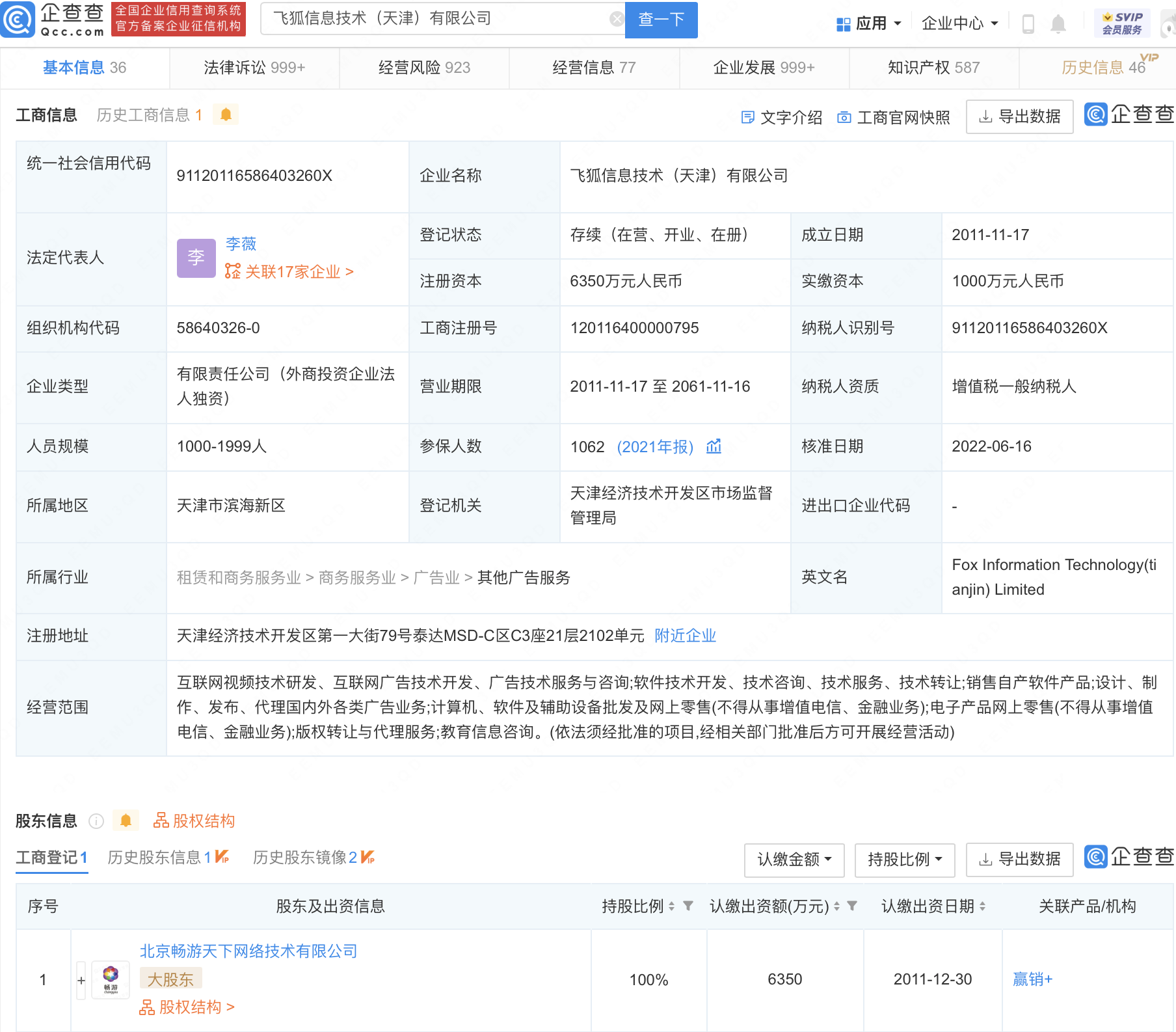Open the 持股比例 filter dropdown
The width and height of the screenshot is (1176, 1032).
click(x=904, y=860)
